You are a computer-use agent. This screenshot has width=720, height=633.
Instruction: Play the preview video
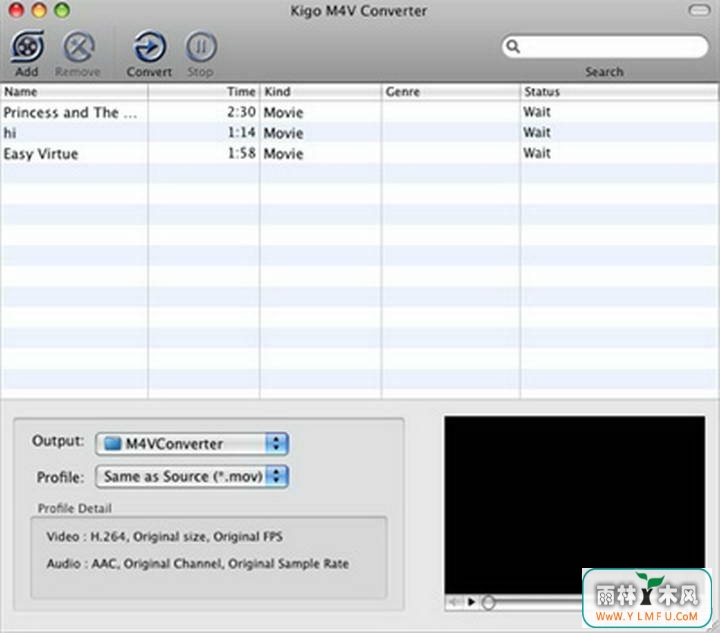pyautogui.click(x=471, y=602)
